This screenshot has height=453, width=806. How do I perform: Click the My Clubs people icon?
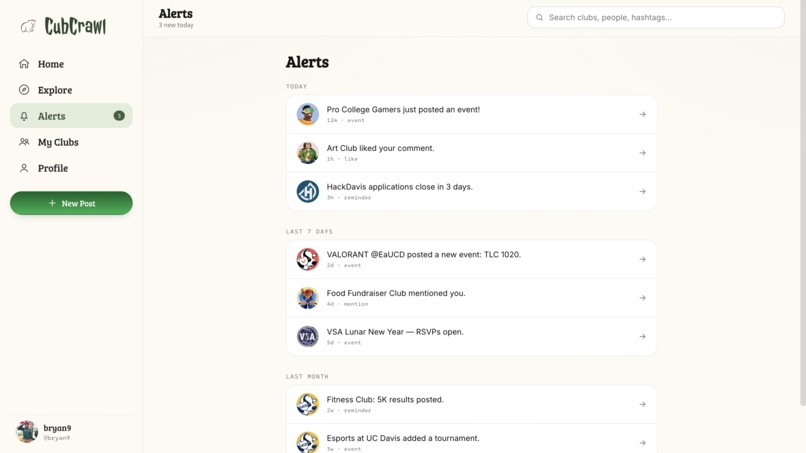(x=24, y=142)
